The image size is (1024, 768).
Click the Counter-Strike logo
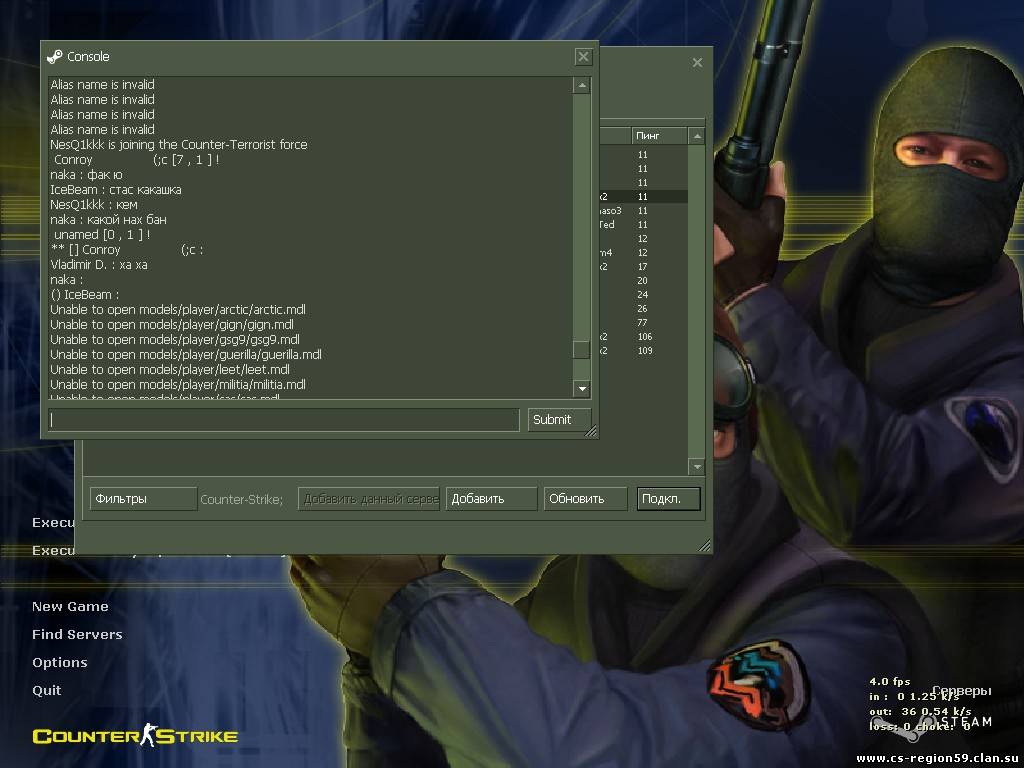coord(135,735)
